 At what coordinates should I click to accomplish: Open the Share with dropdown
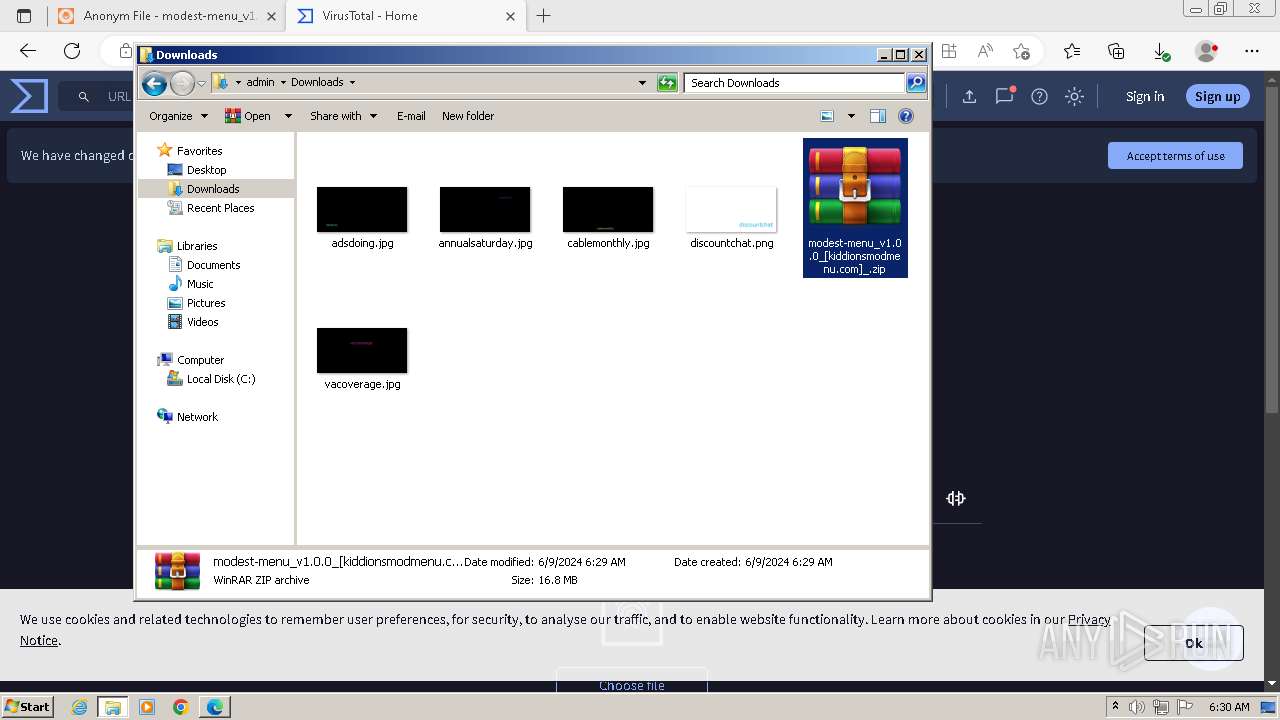(343, 116)
